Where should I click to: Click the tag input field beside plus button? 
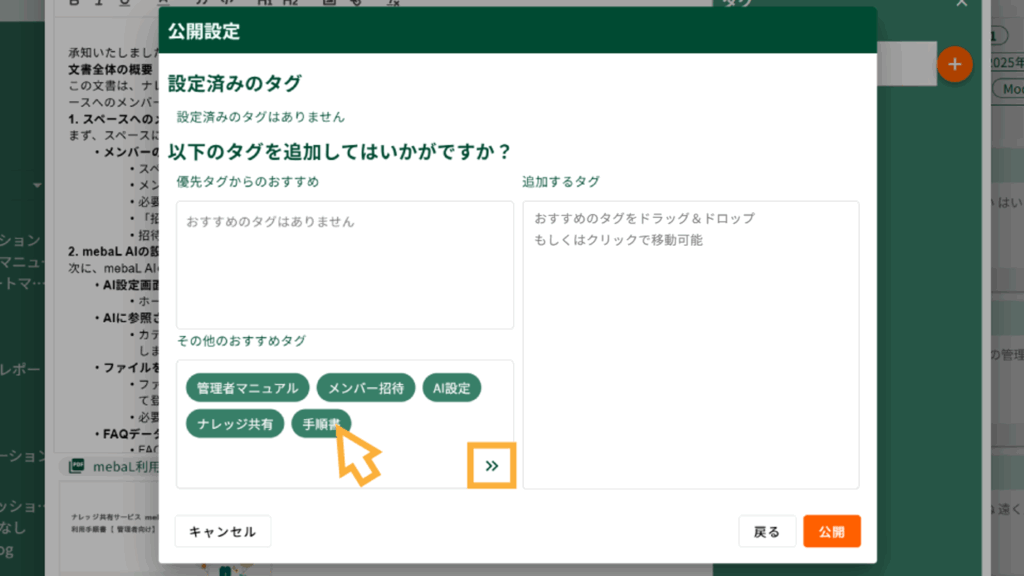coord(905,63)
